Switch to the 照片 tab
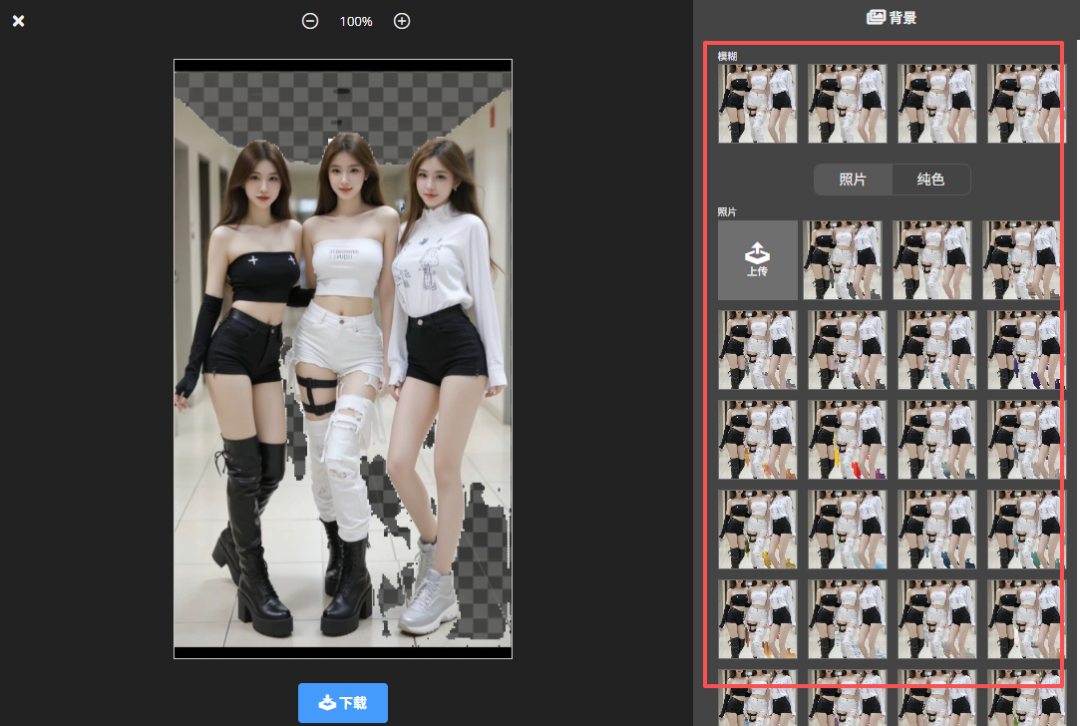Viewport: 1080px width, 726px height. tap(853, 180)
